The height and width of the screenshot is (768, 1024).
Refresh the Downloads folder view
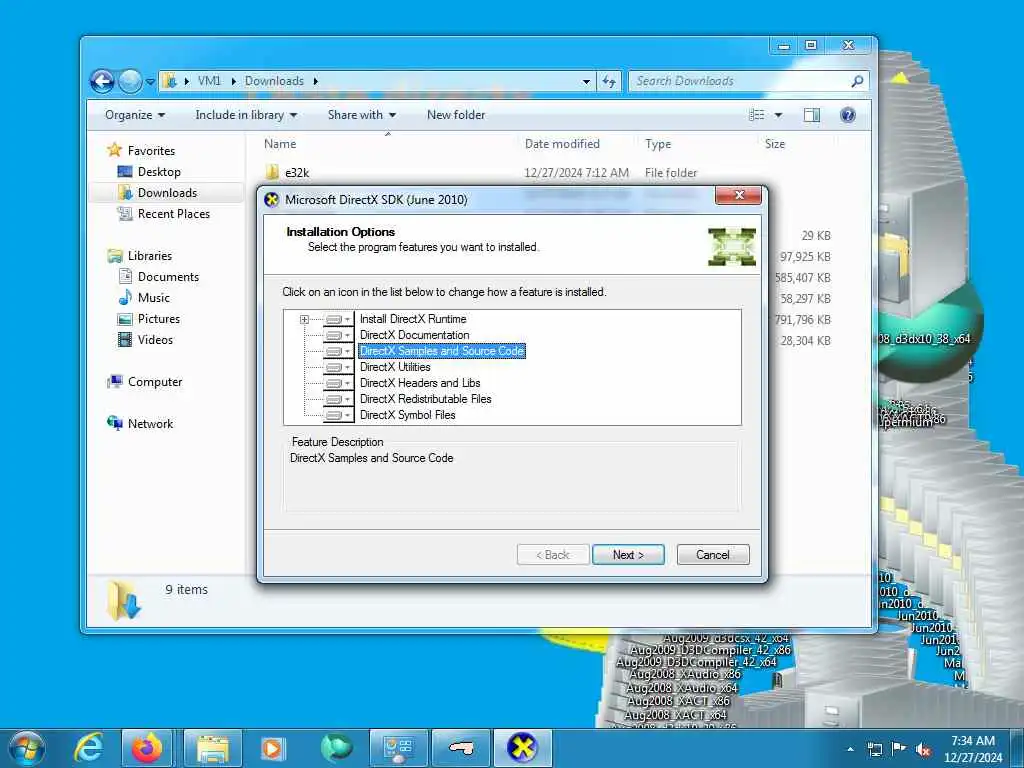click(x=609, y=82)
